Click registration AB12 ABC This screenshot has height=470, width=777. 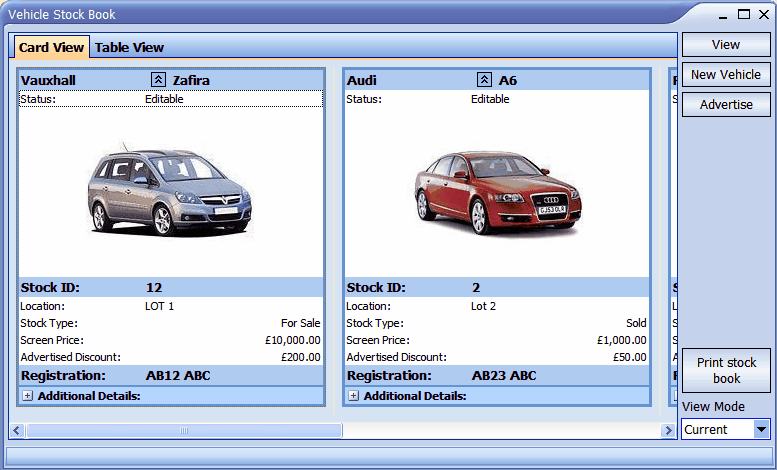(x=178, y=376)
